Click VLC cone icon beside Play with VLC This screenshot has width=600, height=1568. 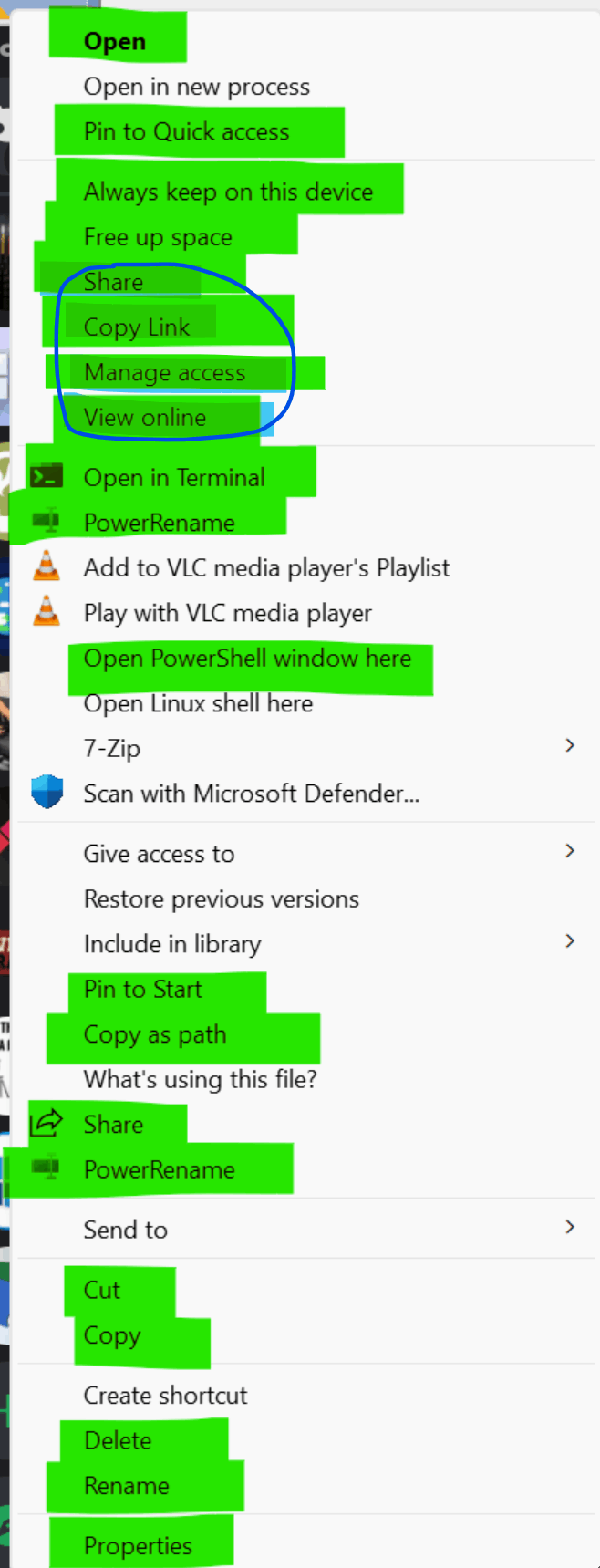click(x=47, y=612)
